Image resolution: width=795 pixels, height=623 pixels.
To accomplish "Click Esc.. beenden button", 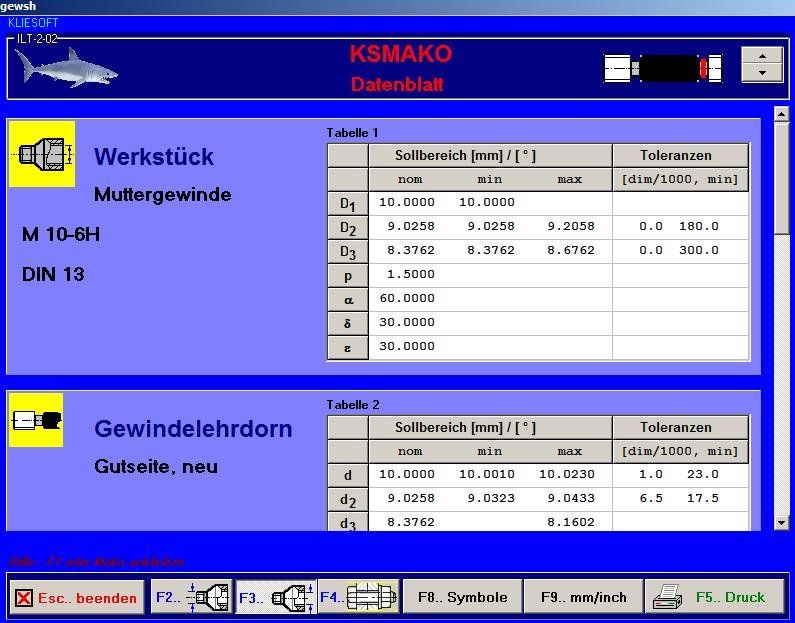I will click(x=77, y=598).
